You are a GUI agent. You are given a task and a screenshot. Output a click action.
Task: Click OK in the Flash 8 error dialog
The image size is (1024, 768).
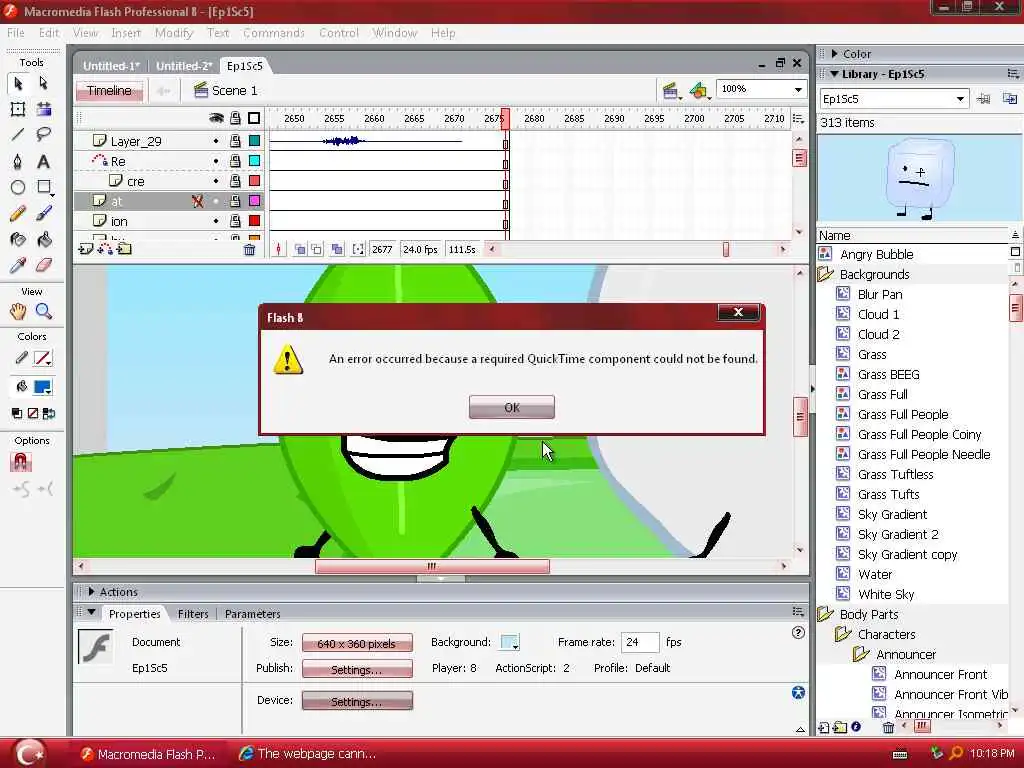click(x=512, y=408)
